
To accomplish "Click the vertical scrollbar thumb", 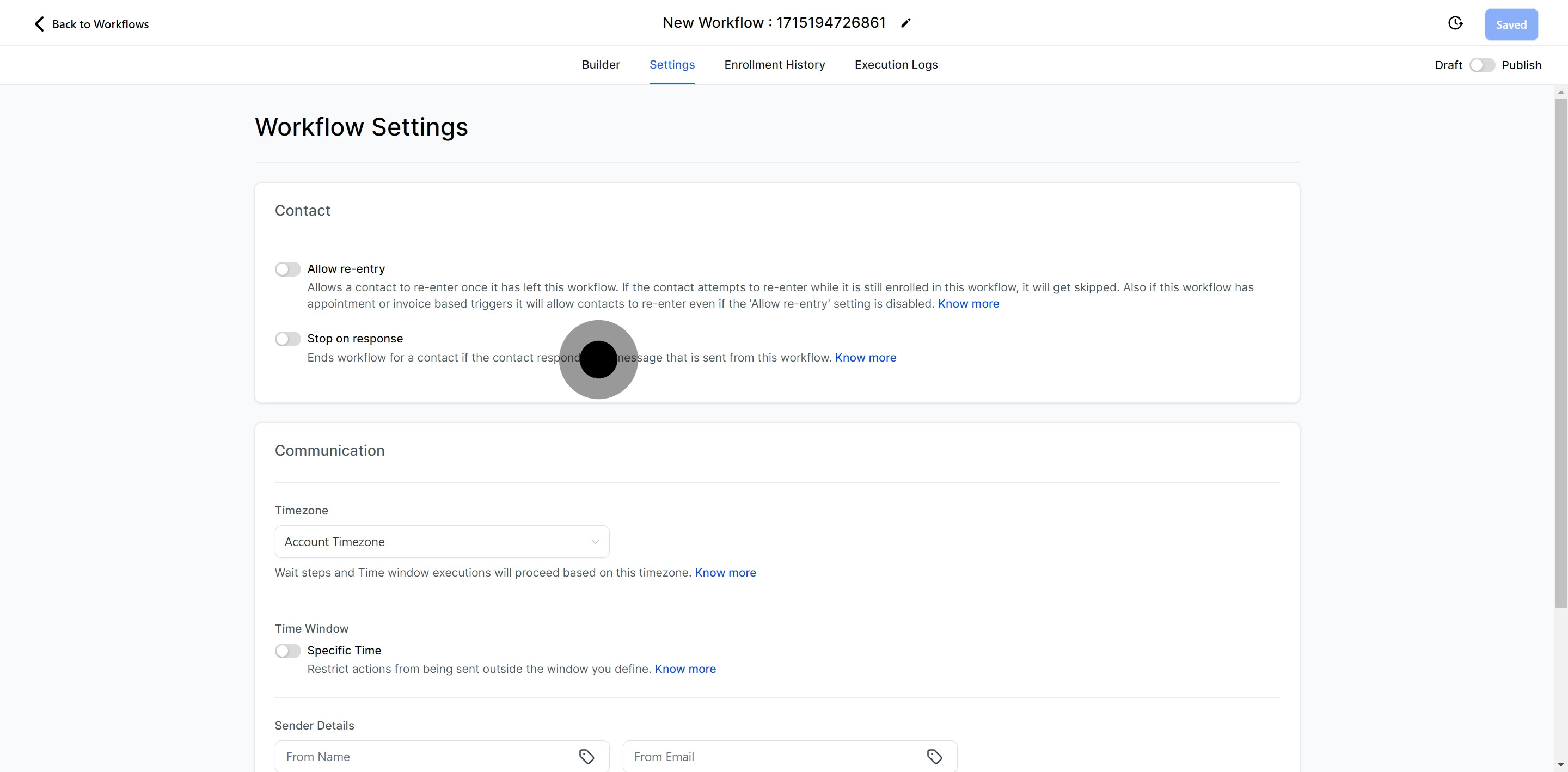I will 1561,353.
